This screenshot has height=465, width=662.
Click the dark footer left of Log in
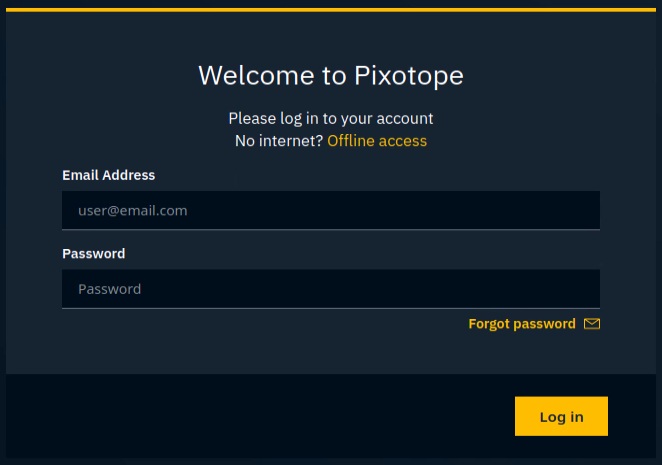pyautogui.click(x=250, y=417)
